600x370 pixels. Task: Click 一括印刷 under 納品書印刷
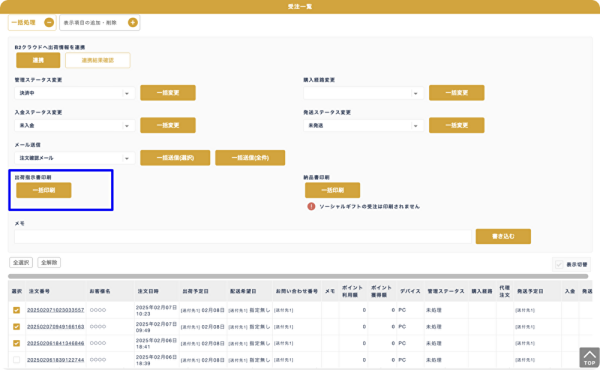pyautogui.click(x=333, y=190)
